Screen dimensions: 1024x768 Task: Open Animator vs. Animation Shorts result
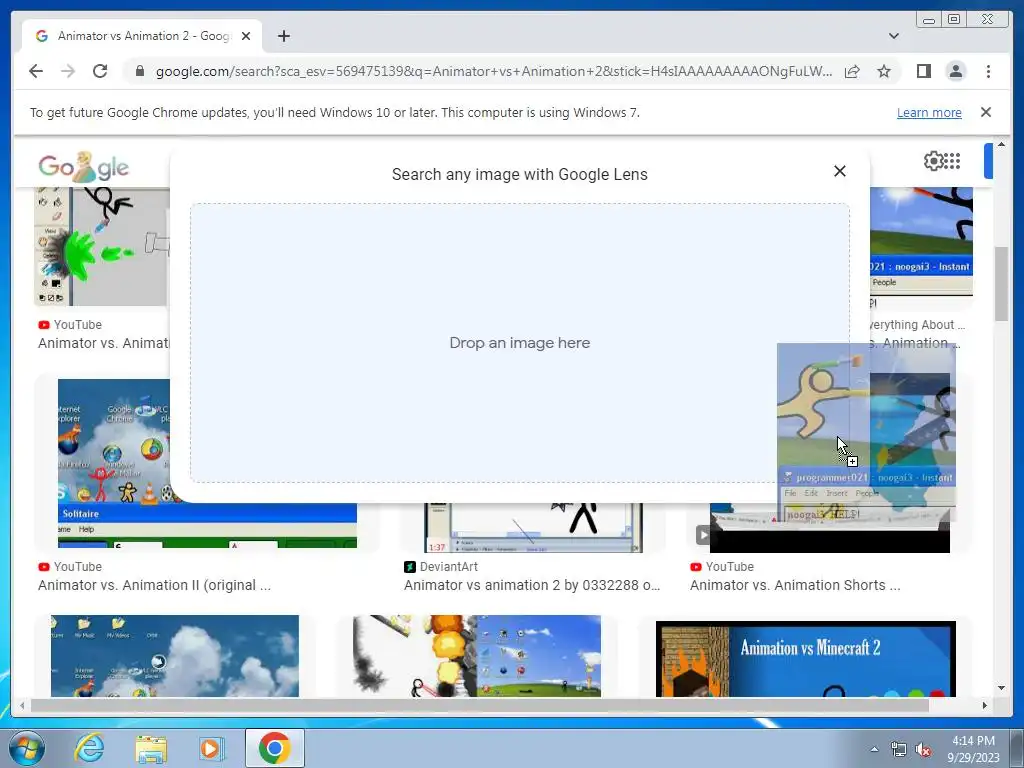point(795,585)
